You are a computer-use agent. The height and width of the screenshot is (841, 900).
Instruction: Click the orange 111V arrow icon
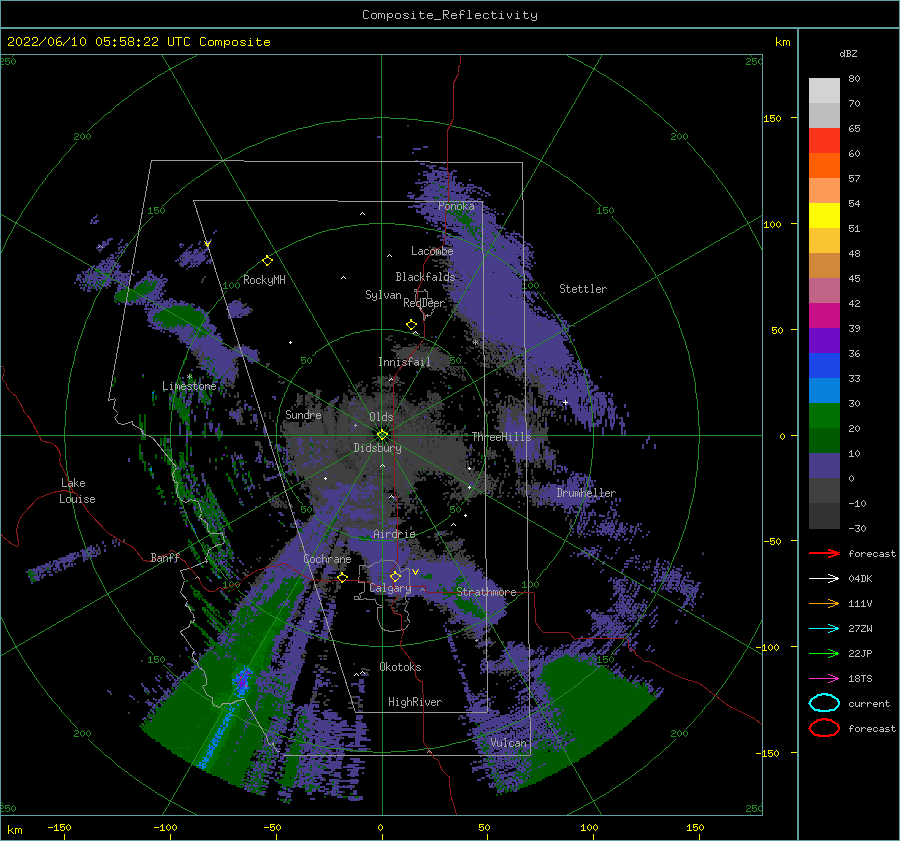pos(824,603)
